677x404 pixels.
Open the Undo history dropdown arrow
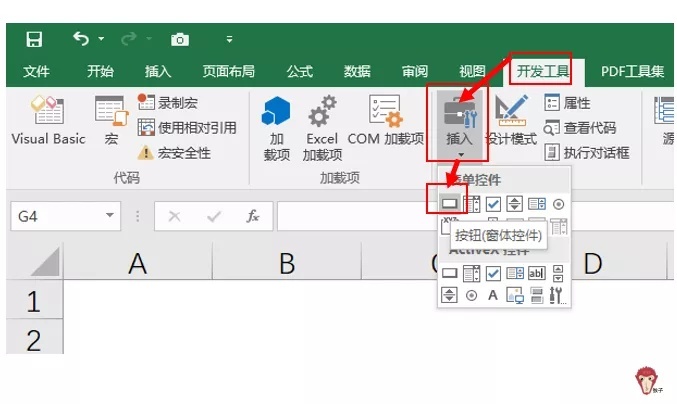pyautogui.click(x=101, y=39)
